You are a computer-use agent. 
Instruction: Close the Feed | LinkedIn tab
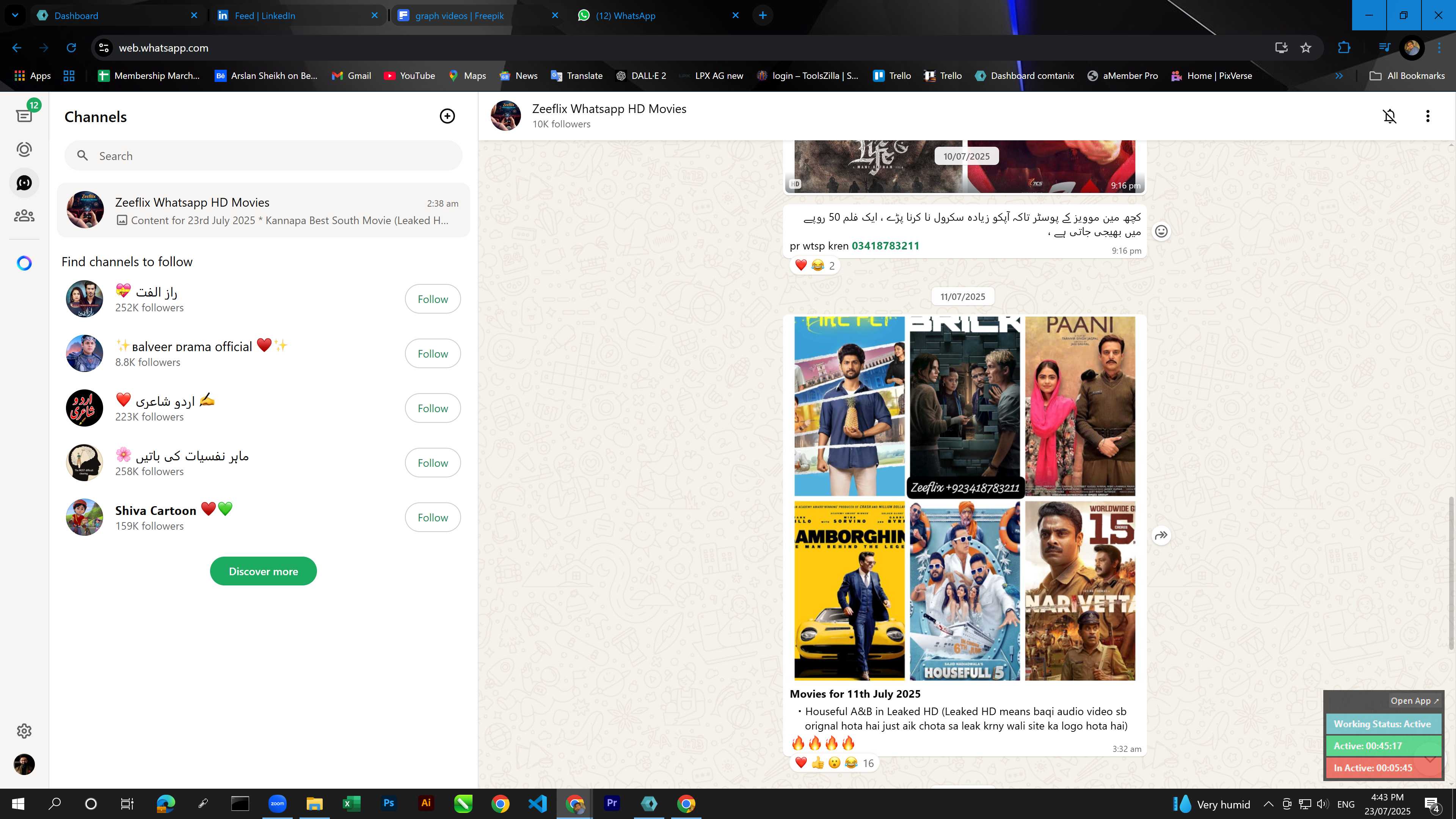[x=374, y=15]
